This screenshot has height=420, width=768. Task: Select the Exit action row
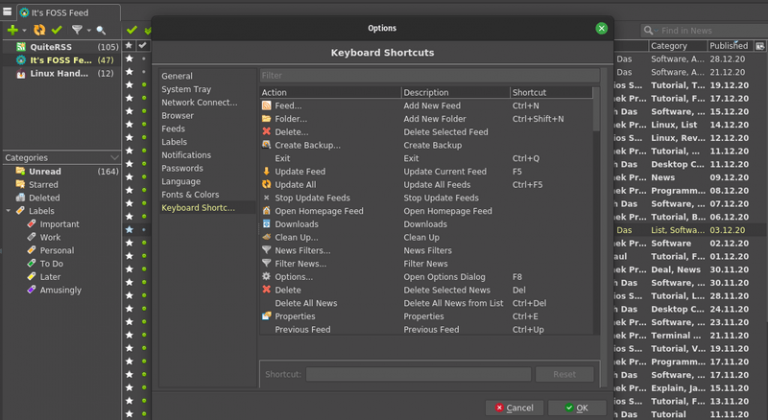[426, 158]
